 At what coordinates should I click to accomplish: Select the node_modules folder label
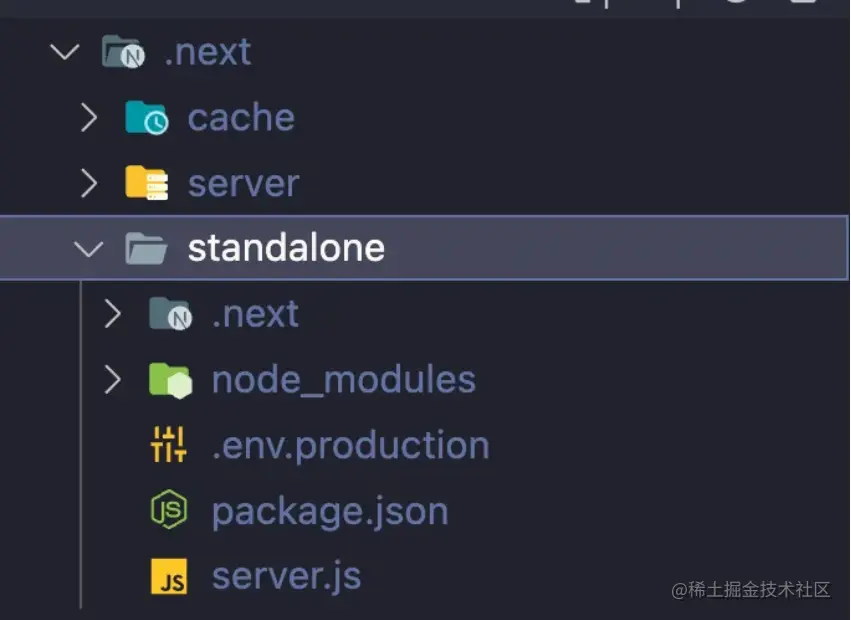point(344,379)
